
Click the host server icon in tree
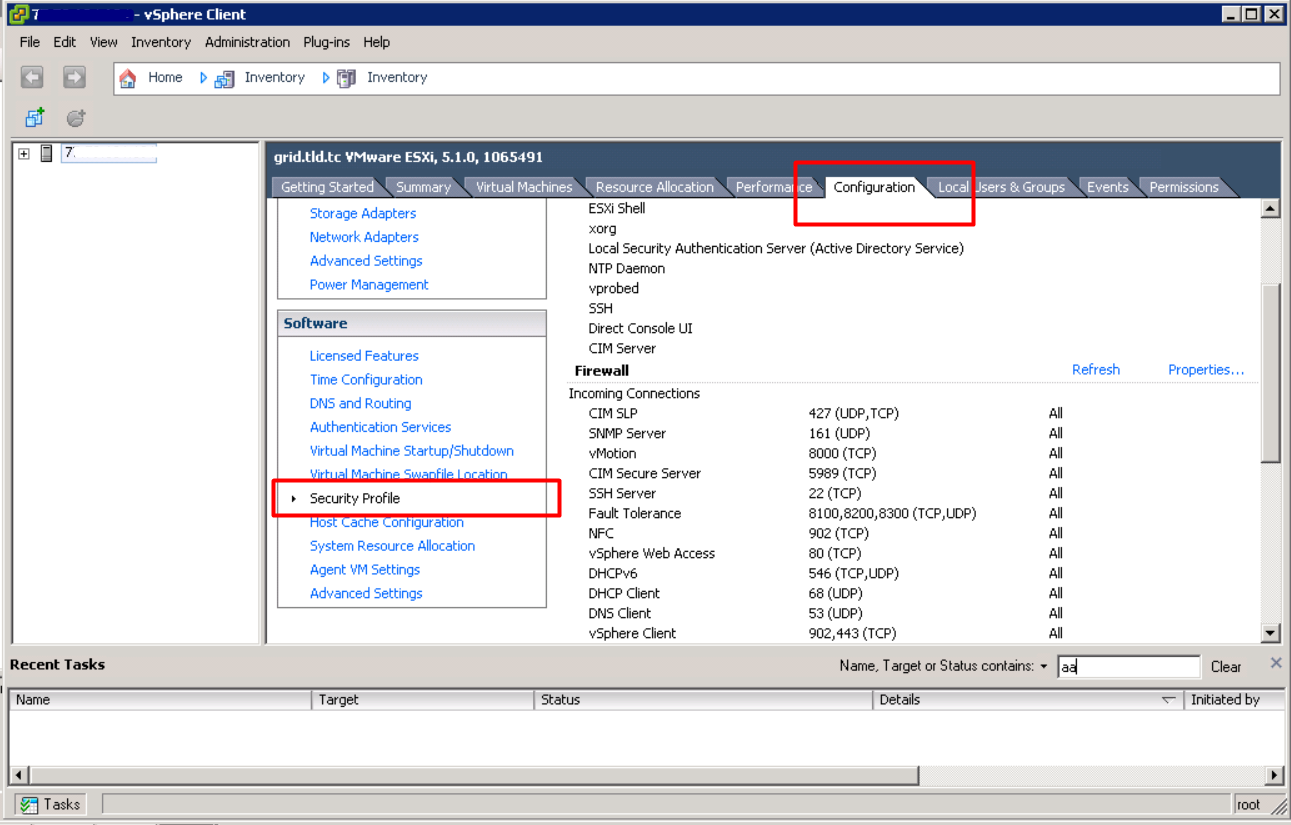tap(46, 153)
